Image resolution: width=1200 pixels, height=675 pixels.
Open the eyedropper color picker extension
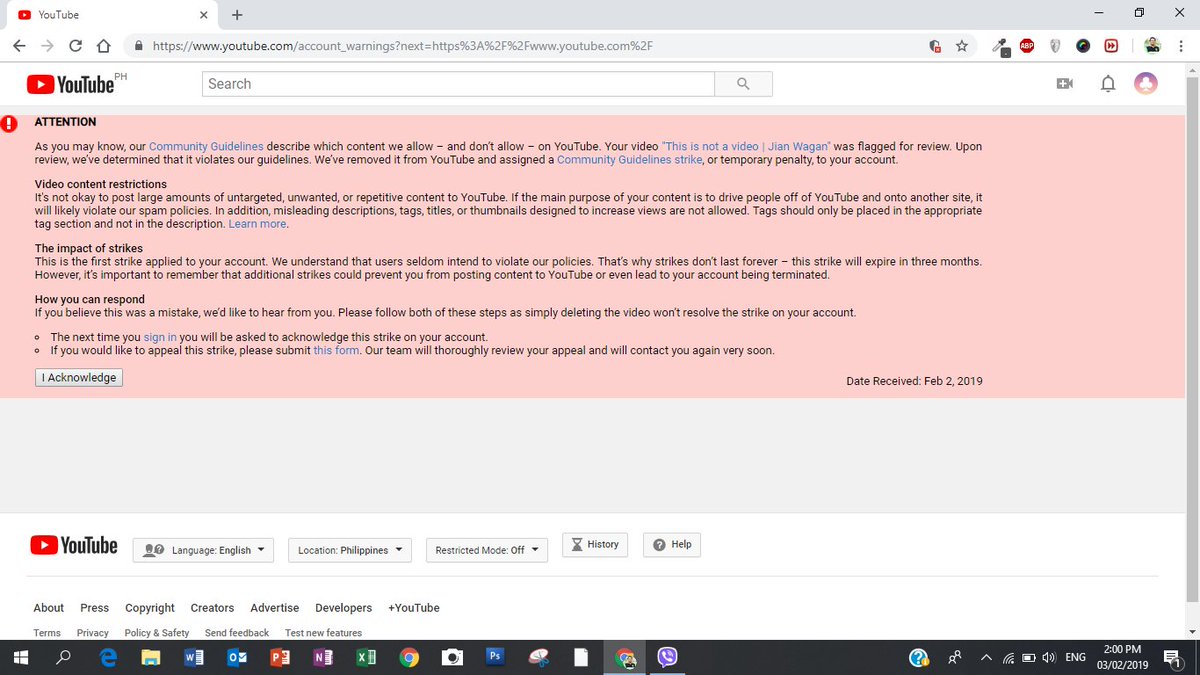[1000, 46]
